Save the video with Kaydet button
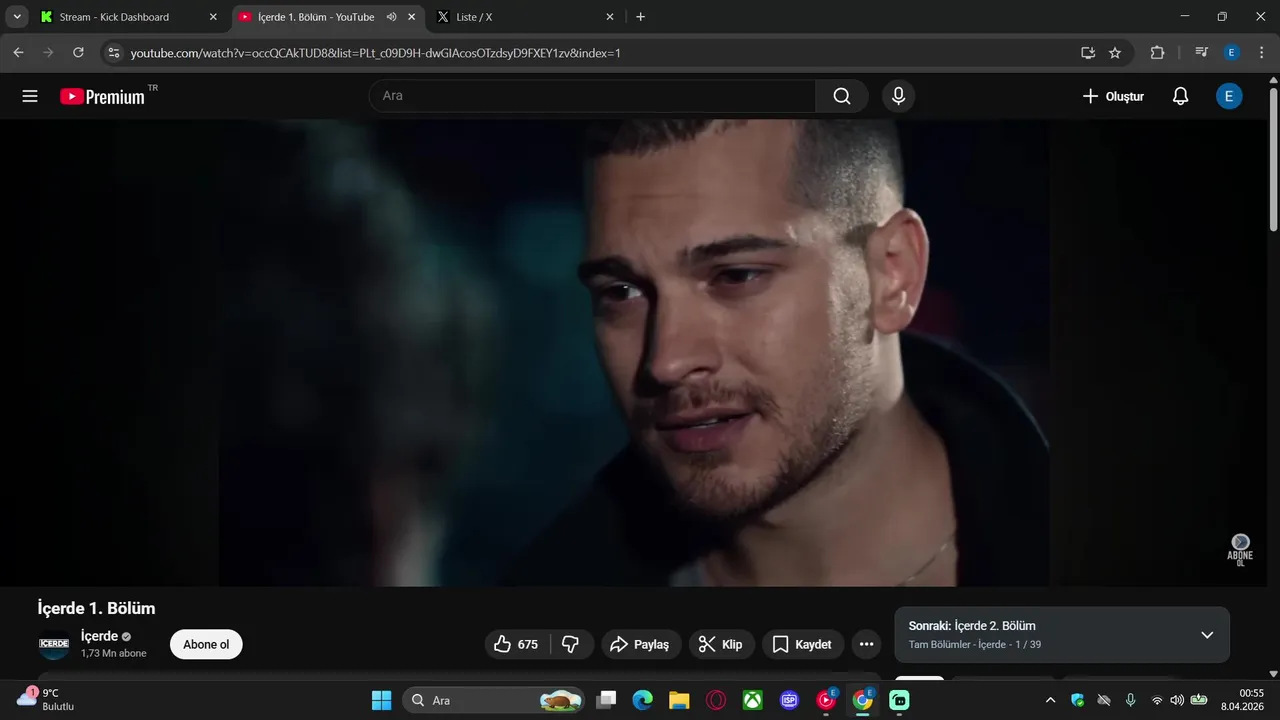The width and height of the screenshot is (1280, 720). point(803,644)
